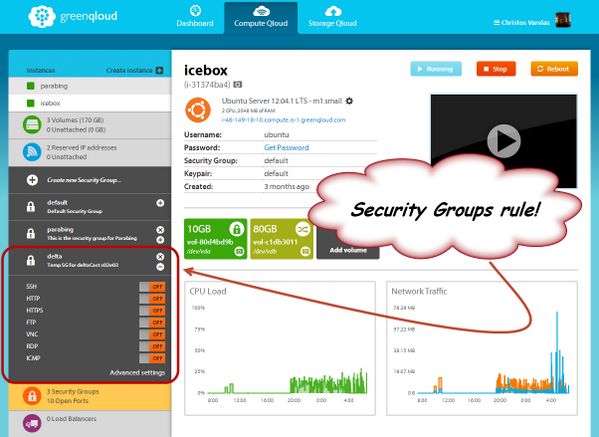Viewport: 599px width, 437px height.
Task: Click the user avatar picture
Action: pyautogui.click(x=563, y=20)
